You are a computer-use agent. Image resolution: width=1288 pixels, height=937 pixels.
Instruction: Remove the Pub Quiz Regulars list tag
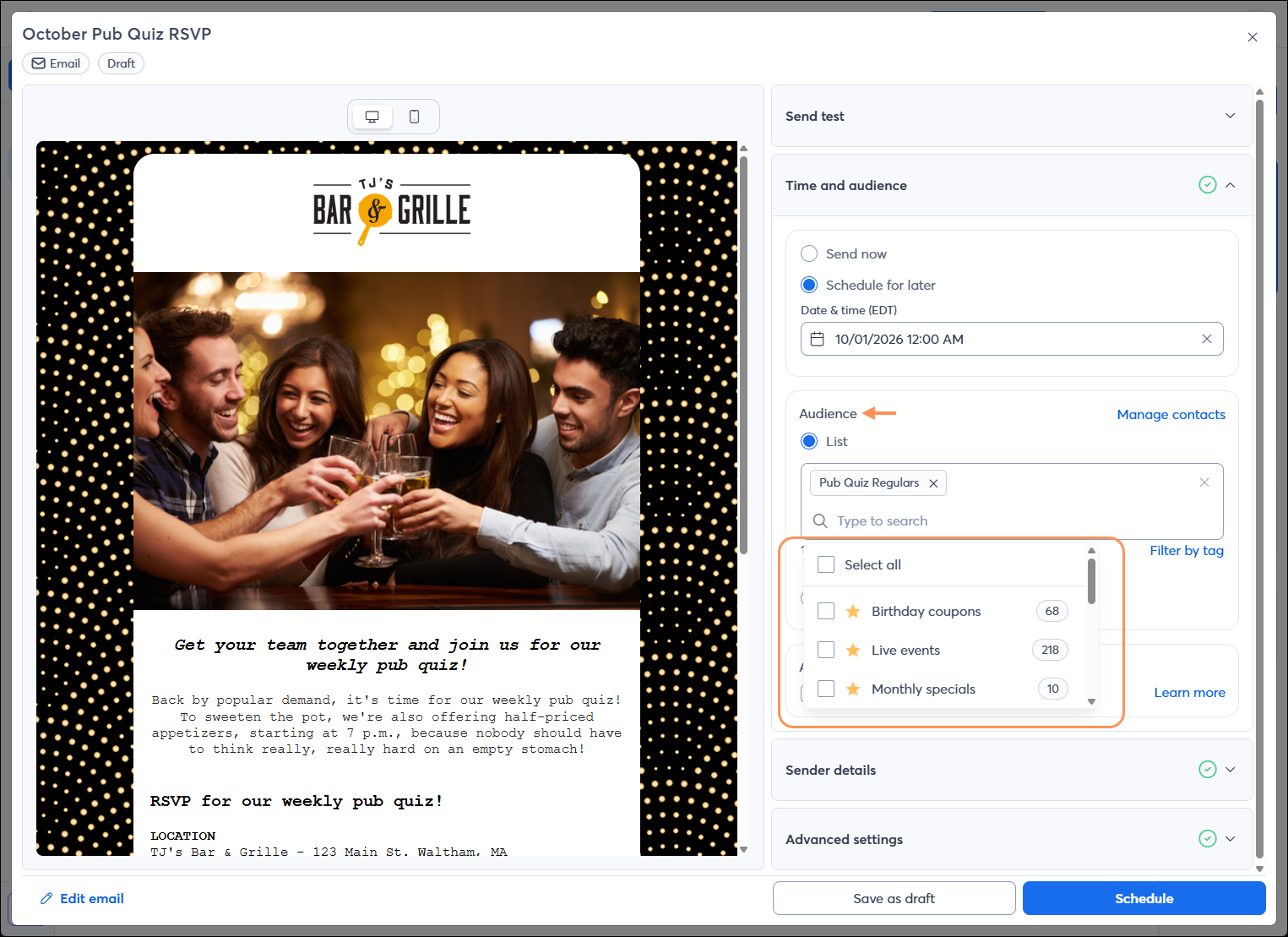click(933, 482)
